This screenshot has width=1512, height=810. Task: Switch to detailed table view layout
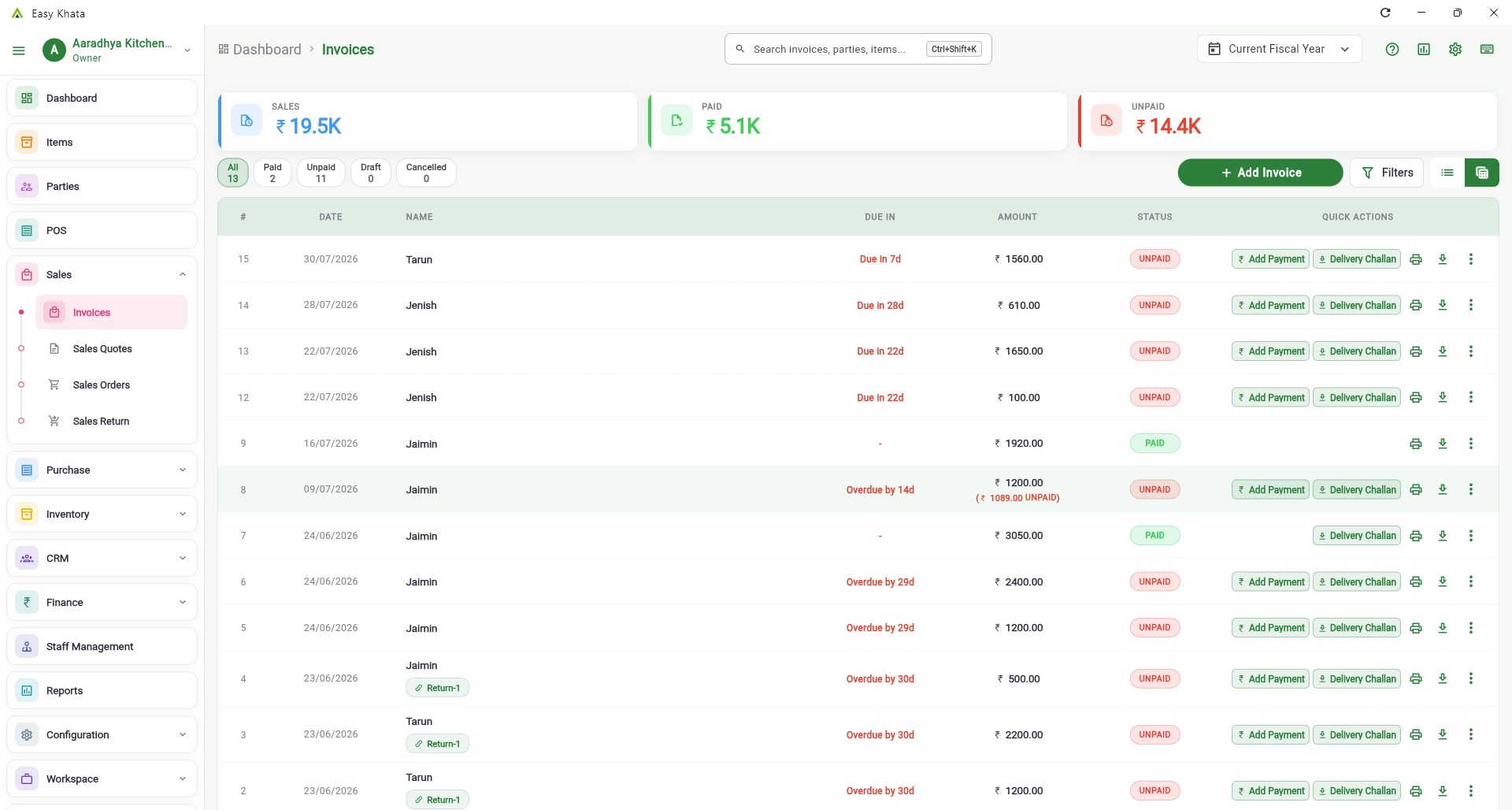1482,173
